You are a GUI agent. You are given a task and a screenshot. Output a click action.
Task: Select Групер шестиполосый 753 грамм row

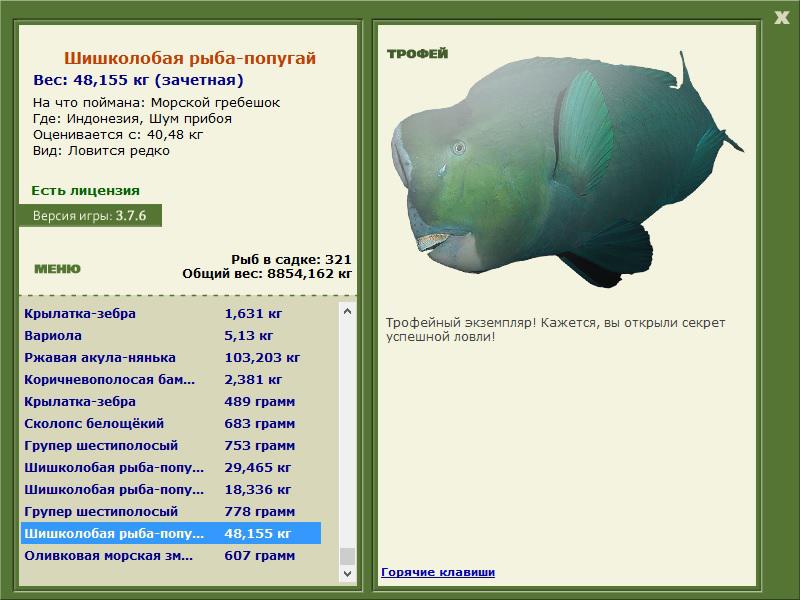pos(170,445)
